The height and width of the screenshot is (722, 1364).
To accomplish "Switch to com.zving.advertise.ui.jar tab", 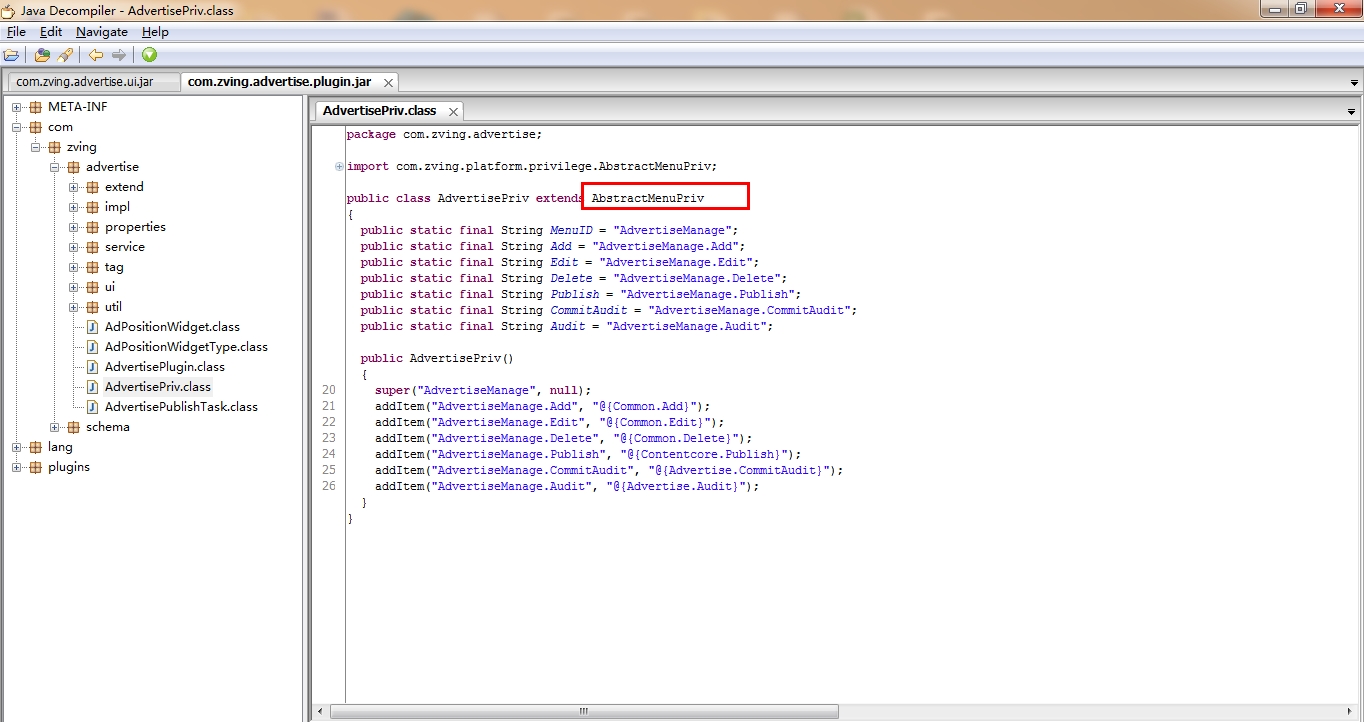I will pyautogui.click(x=85, y=82).
